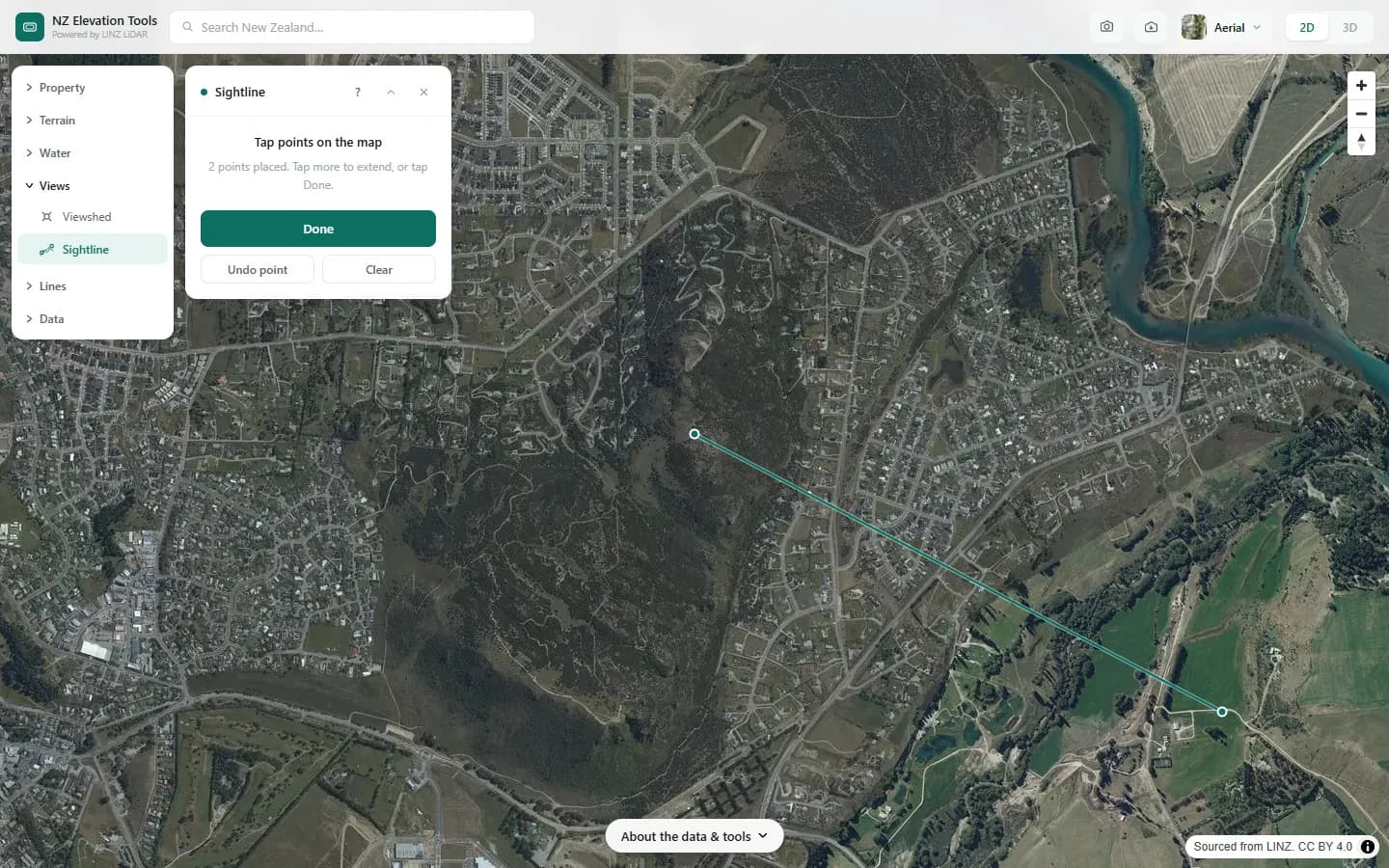Click the Search New Zealand field

pyautogui.click(x=352, y=27)
